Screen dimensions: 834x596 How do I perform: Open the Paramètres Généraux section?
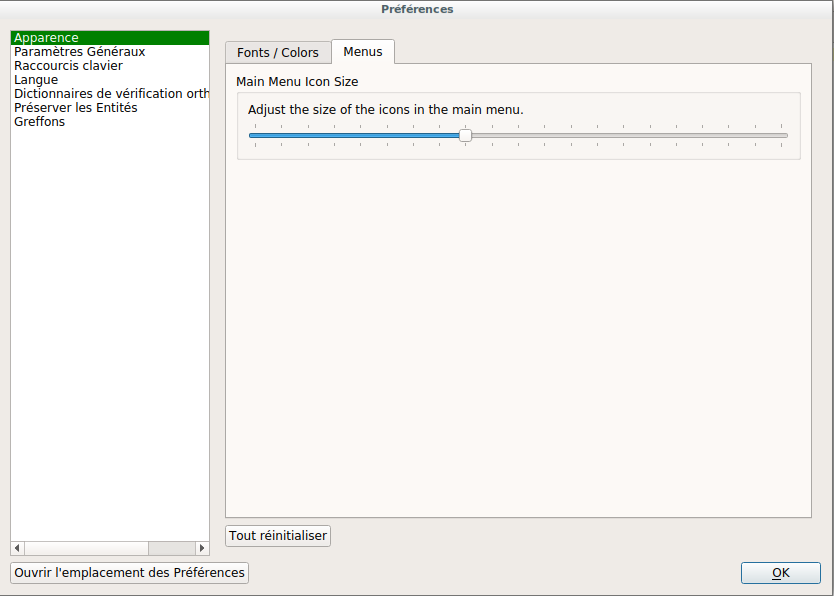80,52
